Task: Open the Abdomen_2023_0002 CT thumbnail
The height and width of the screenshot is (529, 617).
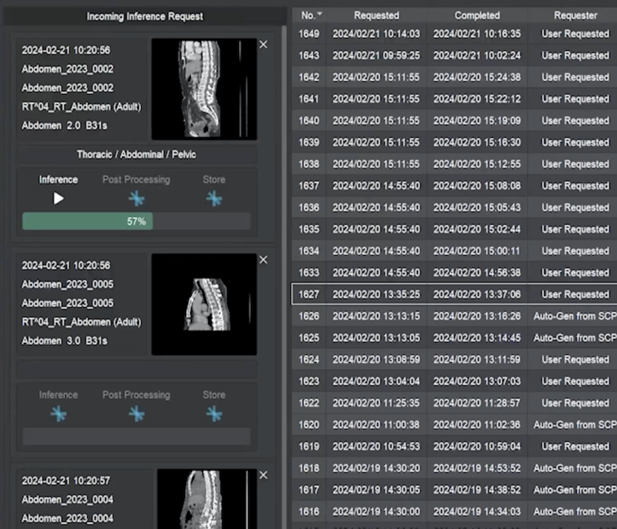Action: point(204,89)
